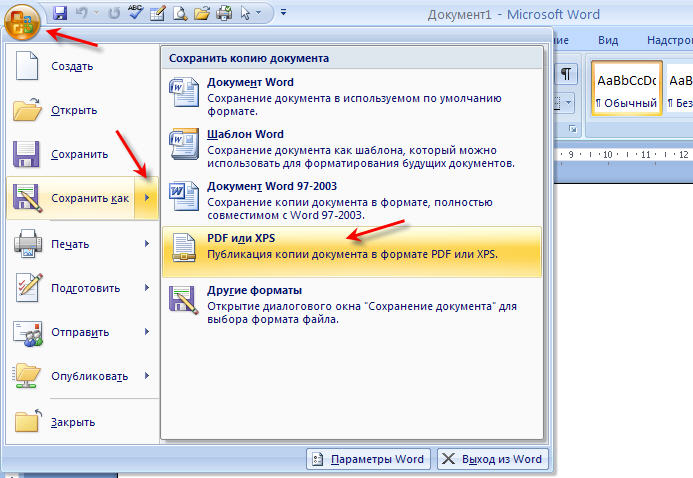693x478 pixels.
Task: Click Сохранить как menu entry
Action: coord(71,198)
